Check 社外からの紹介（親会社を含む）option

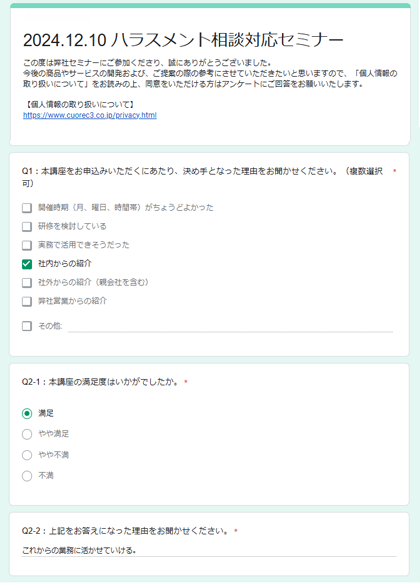(27, 283)
